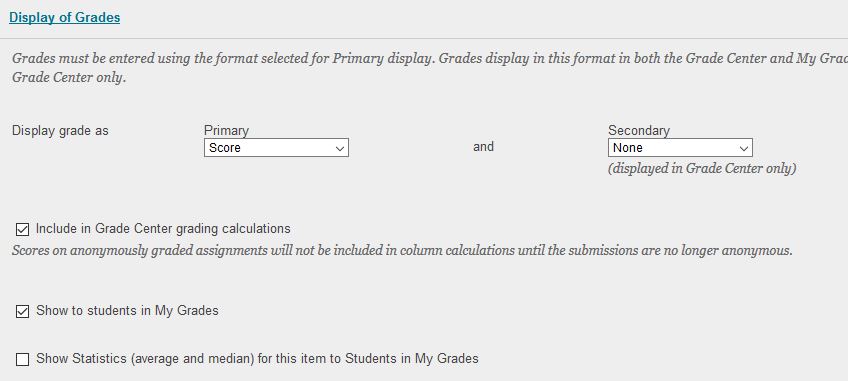This screenshot has width=848, height=381.
Task: Click the 'Show to students in My Grades' label
Action: click(127, 311)
